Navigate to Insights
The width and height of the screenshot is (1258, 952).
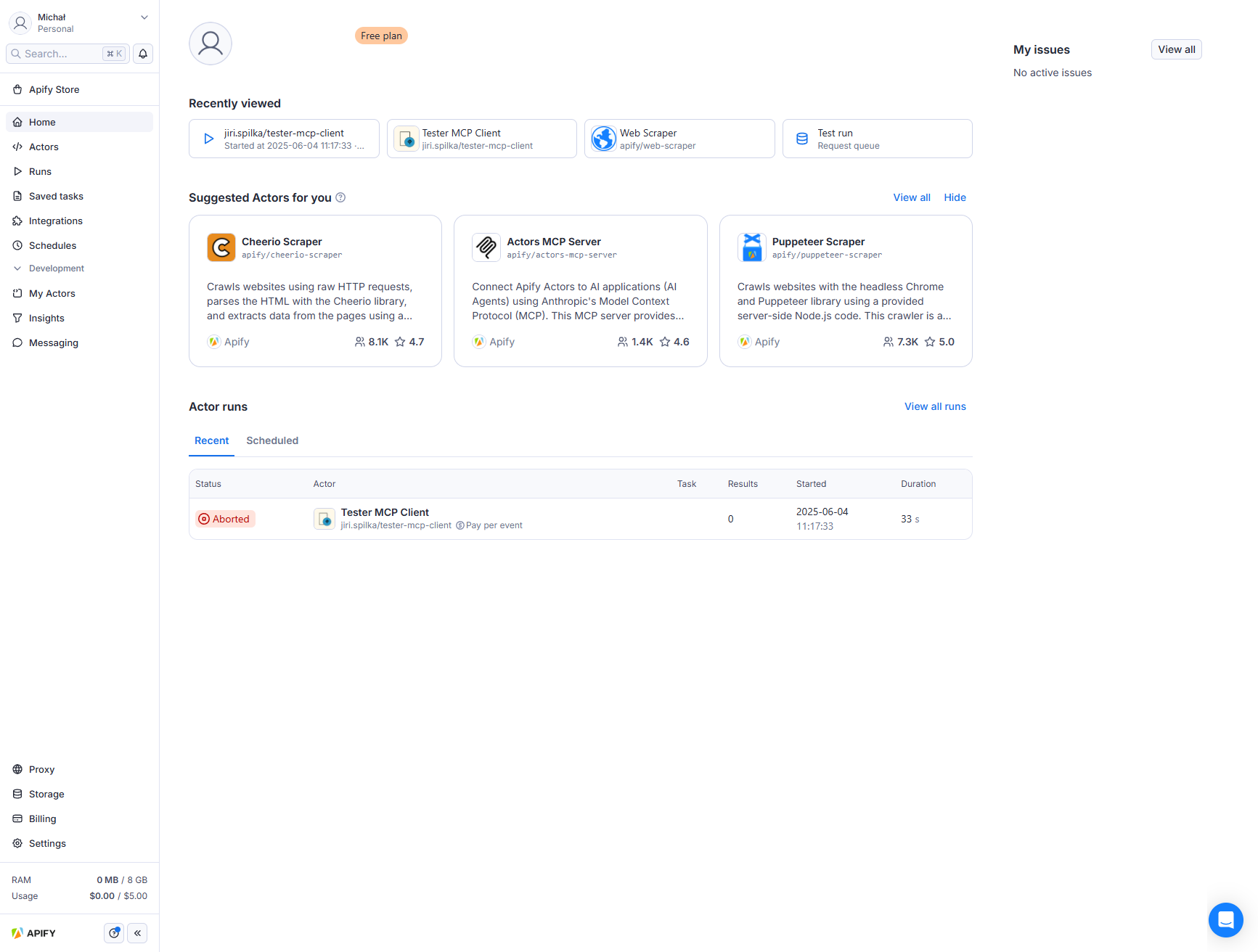tap(46, 318)
